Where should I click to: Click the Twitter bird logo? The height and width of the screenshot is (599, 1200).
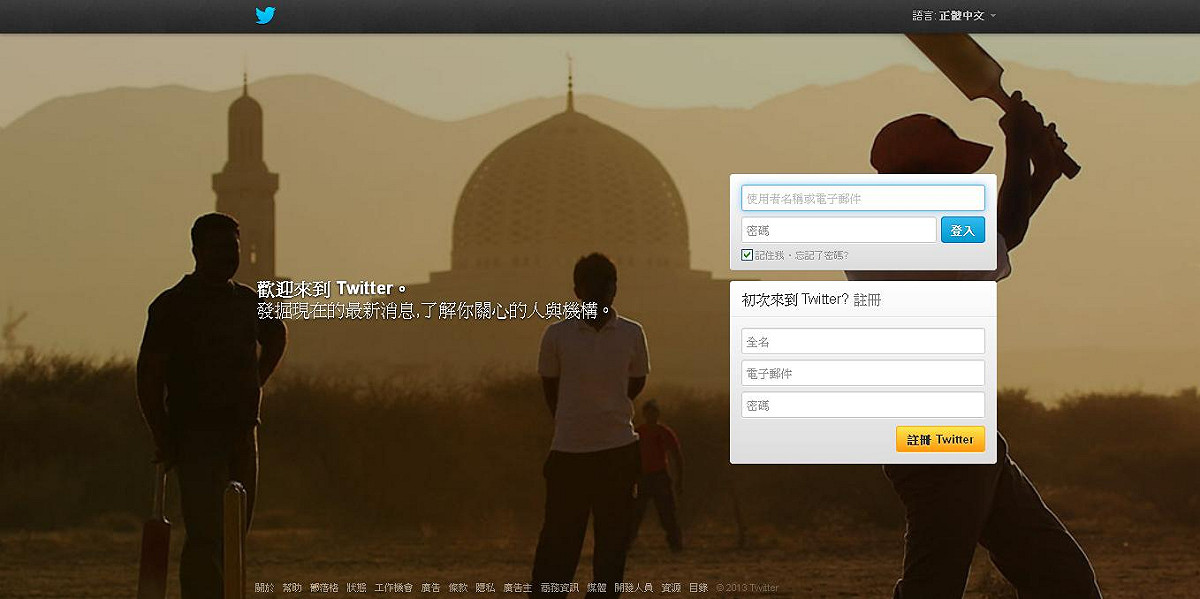coord(265,15)
